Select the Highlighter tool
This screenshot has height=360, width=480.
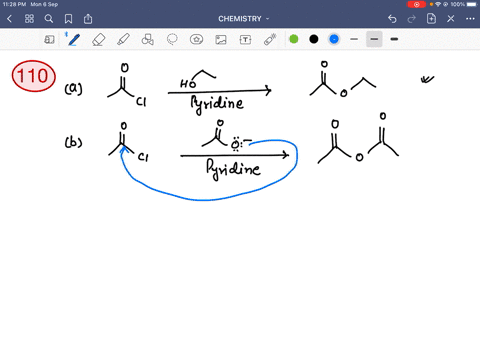pos(123,40)
